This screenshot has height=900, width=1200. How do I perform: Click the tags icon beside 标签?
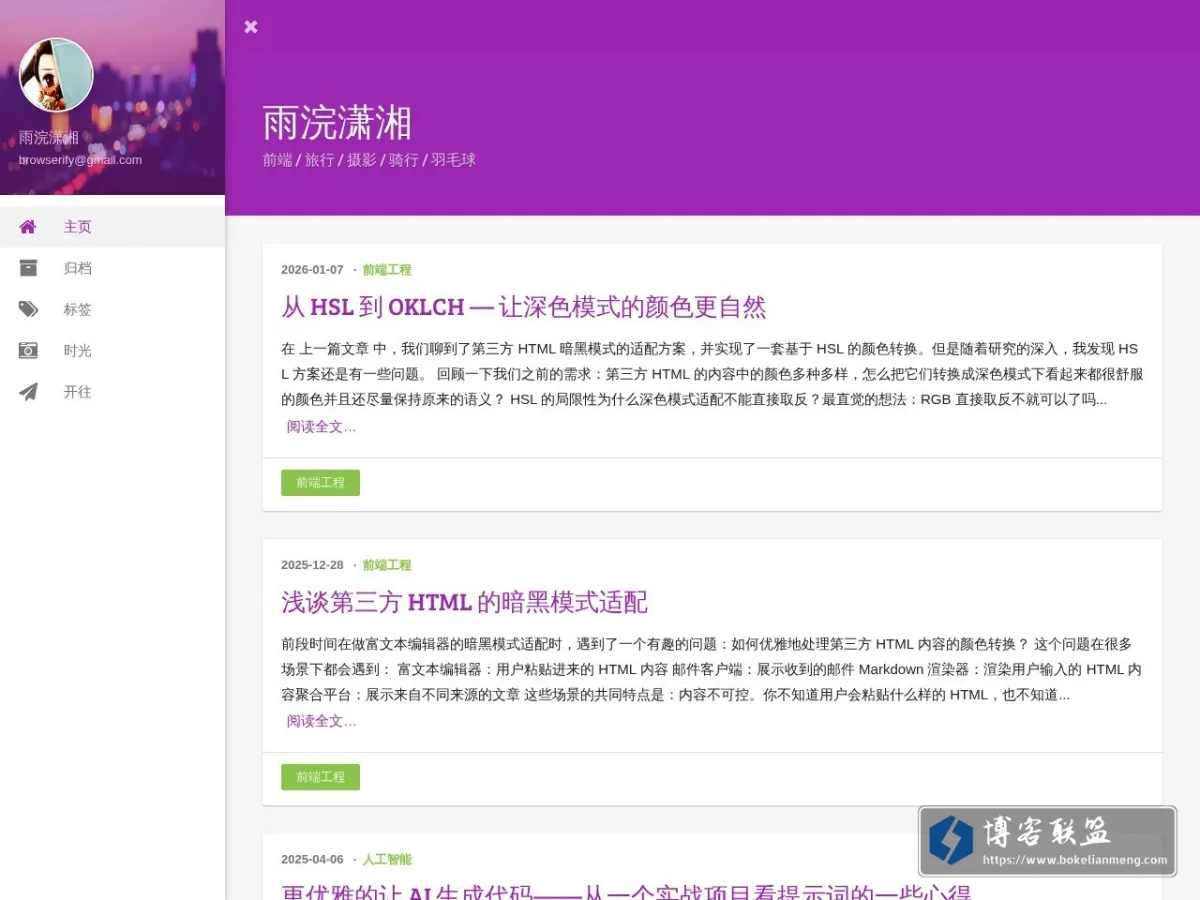[28, 309]
